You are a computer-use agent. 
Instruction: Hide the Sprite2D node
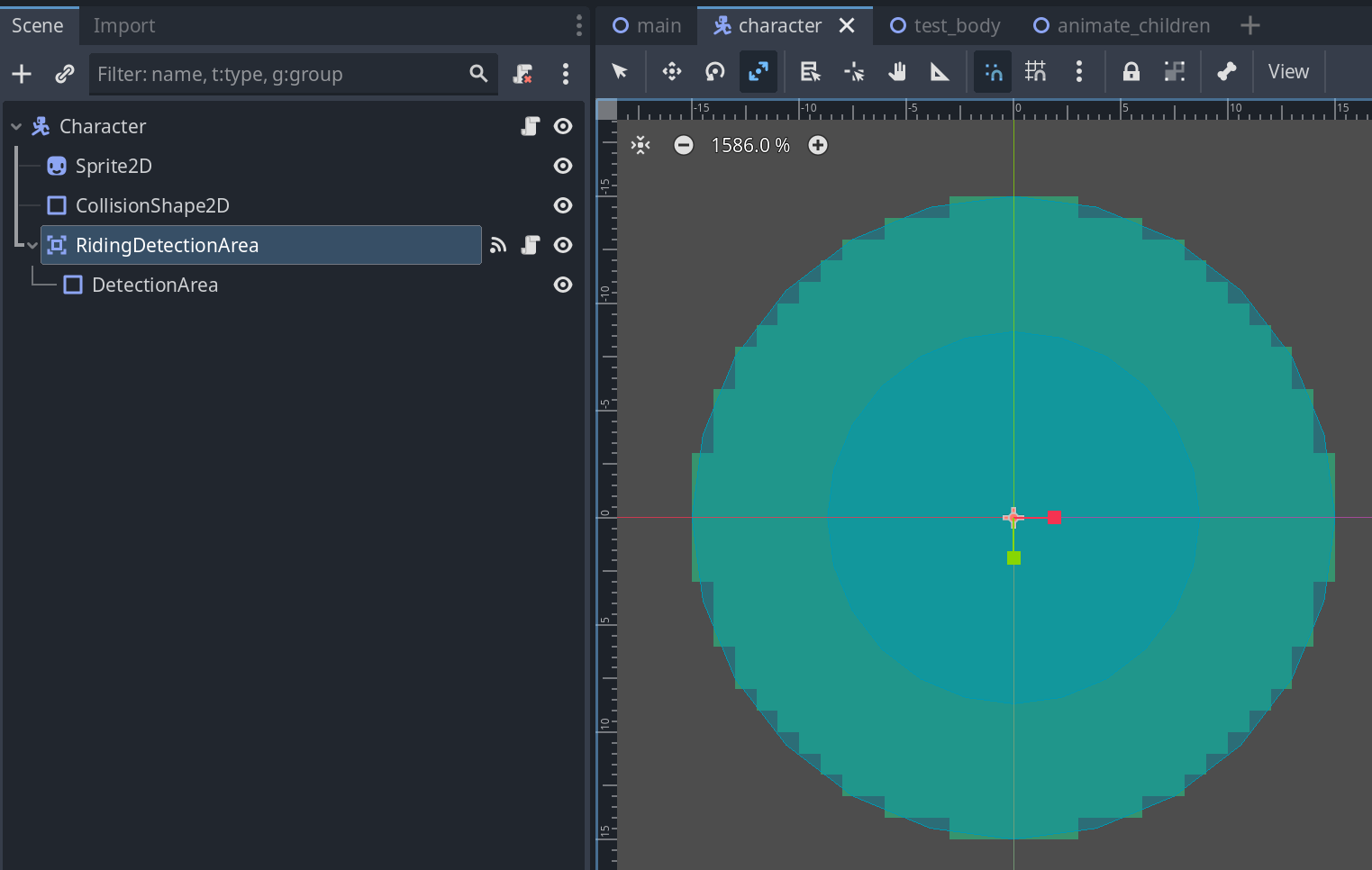563,166
